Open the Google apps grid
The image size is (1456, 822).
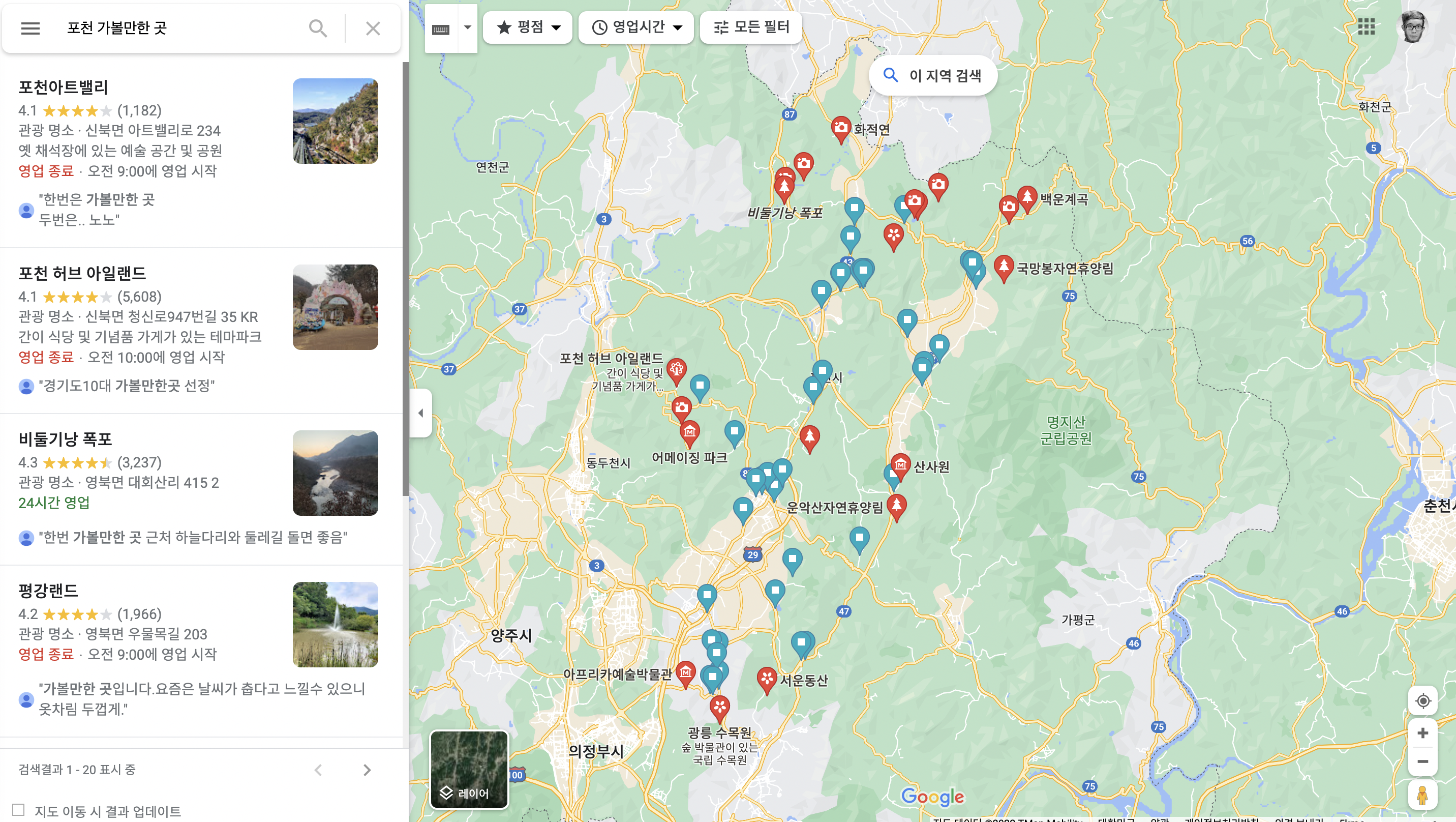(1366, 26)
